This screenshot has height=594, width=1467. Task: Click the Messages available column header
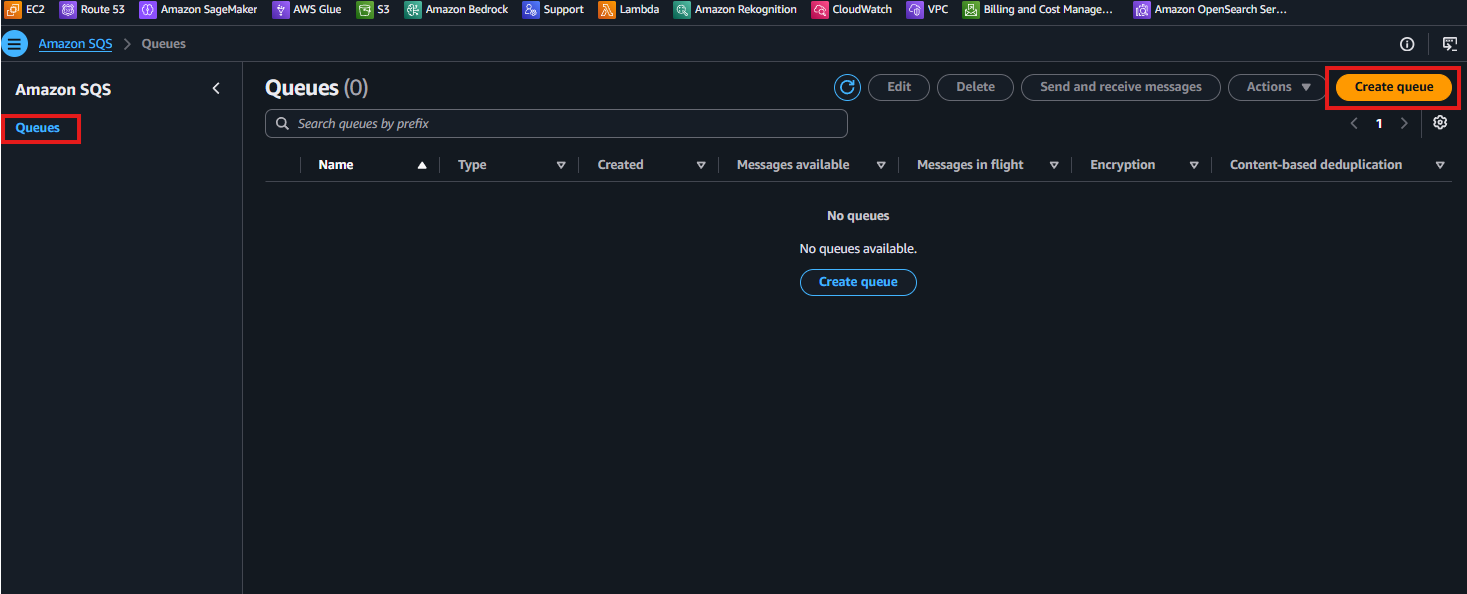[793, 165]
